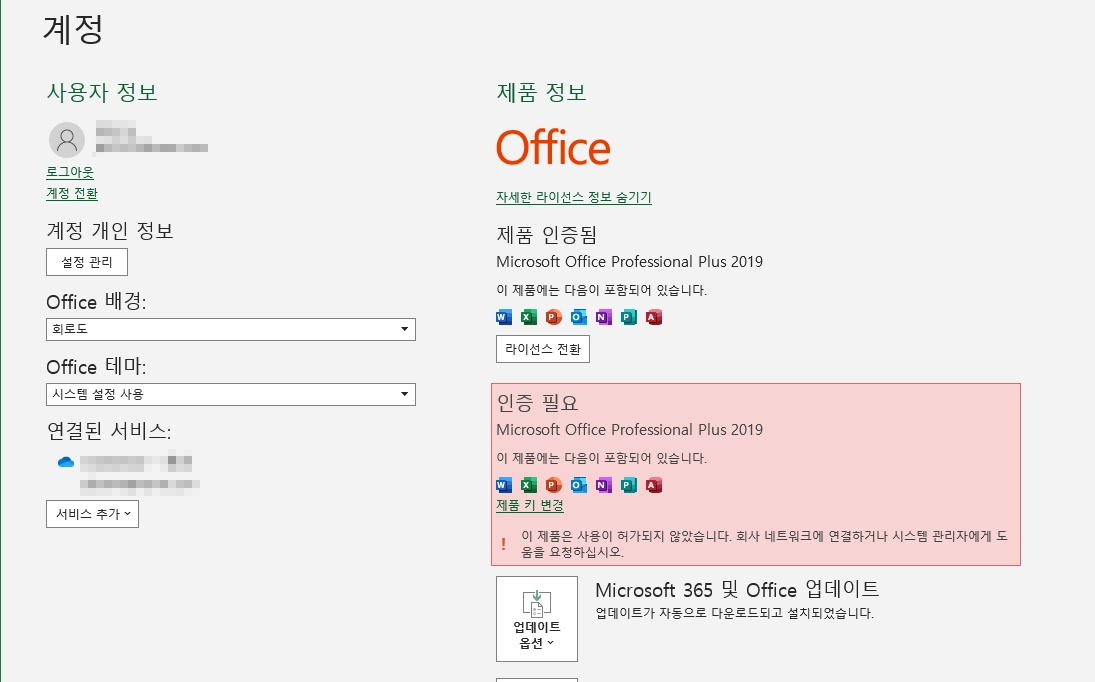Click the OneNote icon in the 인증 필요 box

[604, 485]
